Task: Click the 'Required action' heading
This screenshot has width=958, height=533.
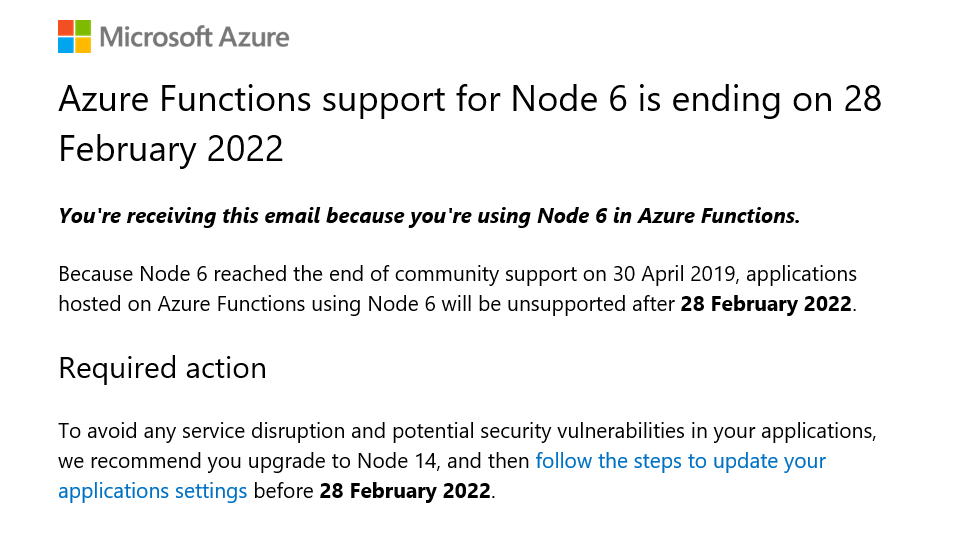Action: pos(163,368)
